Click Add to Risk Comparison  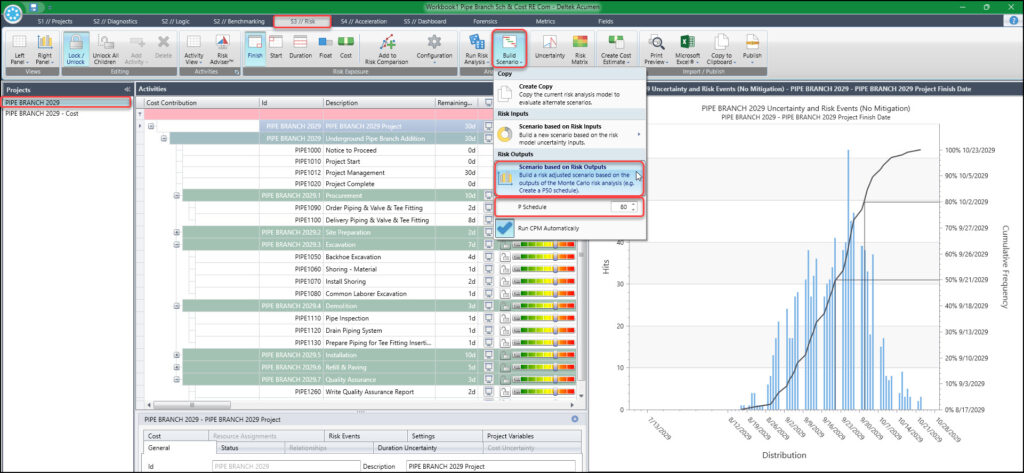point(387,48)
